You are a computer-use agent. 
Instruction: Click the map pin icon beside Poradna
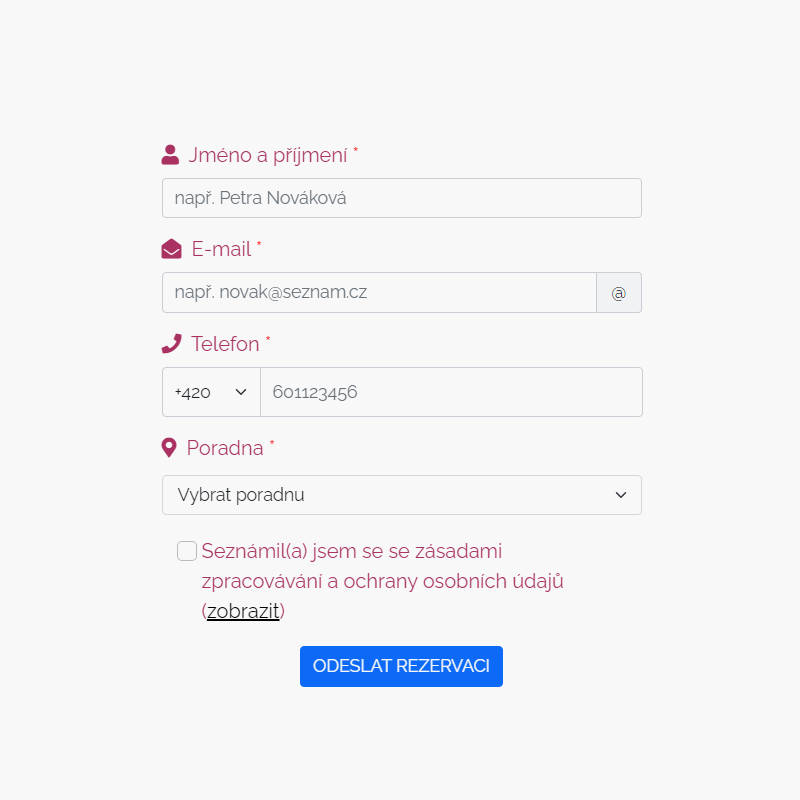pos(169,448)
